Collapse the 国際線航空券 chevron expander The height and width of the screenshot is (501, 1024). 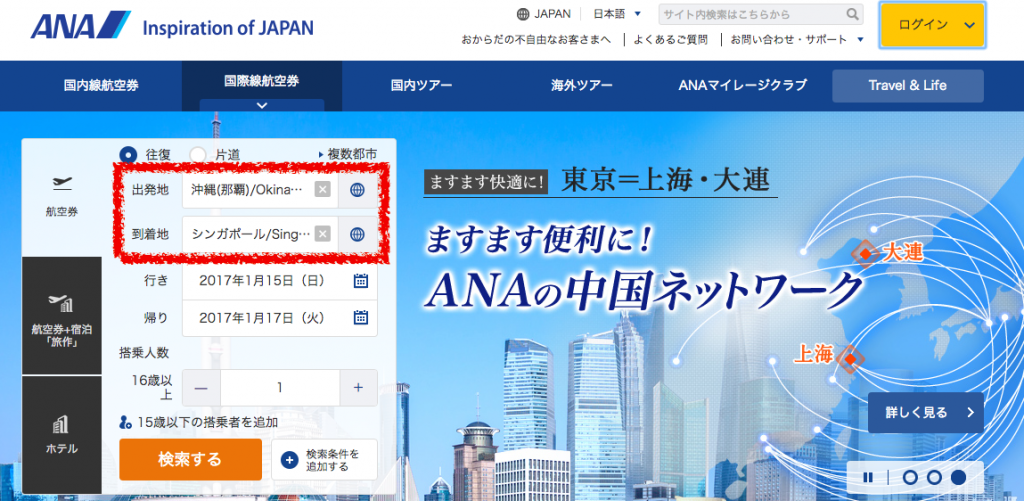262,105
